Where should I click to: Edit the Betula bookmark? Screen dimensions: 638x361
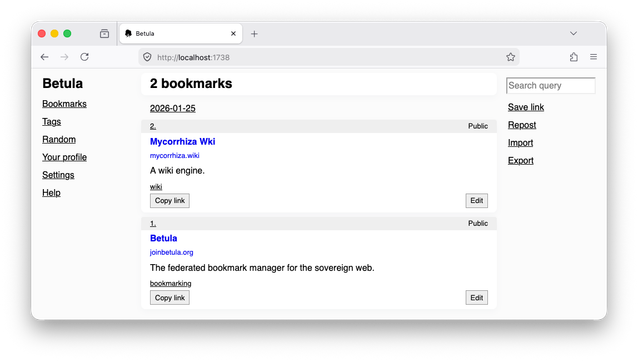point(476,298)
